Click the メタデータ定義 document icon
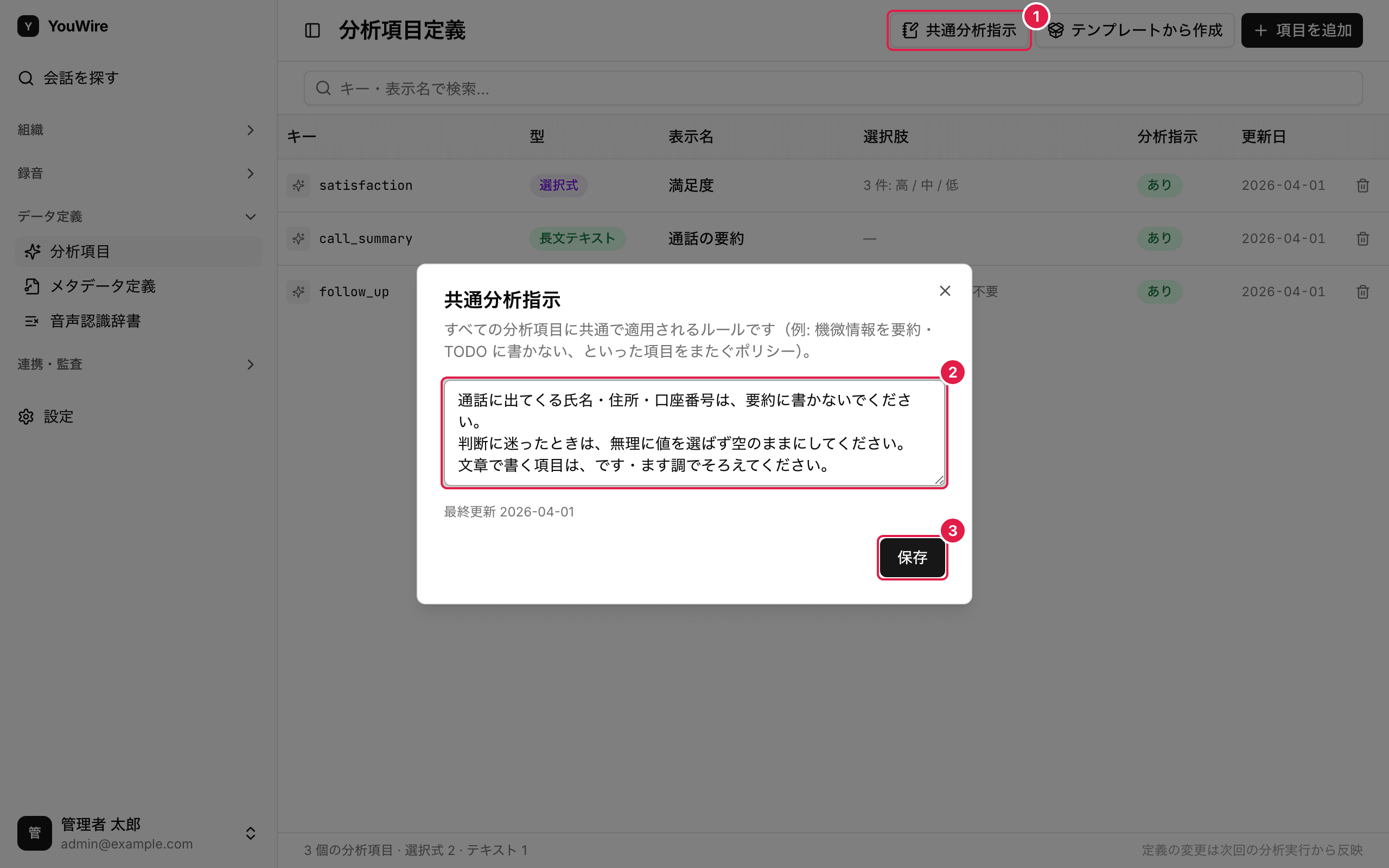This screenshot has height=868, width=1389. [32, 286]
